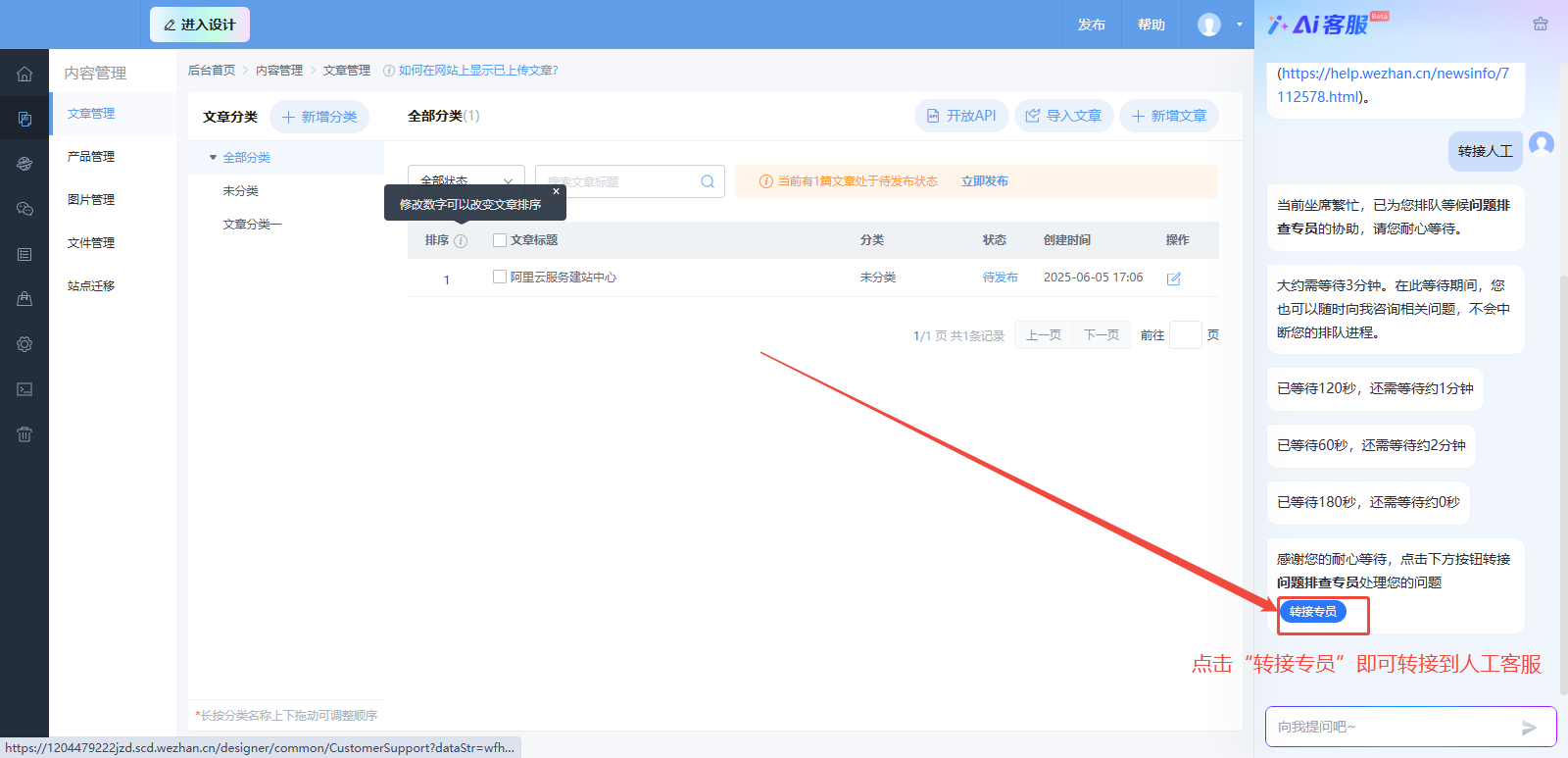
Task: Open the shopping bag sidebar icon
Action: click(x=24, y=299)
